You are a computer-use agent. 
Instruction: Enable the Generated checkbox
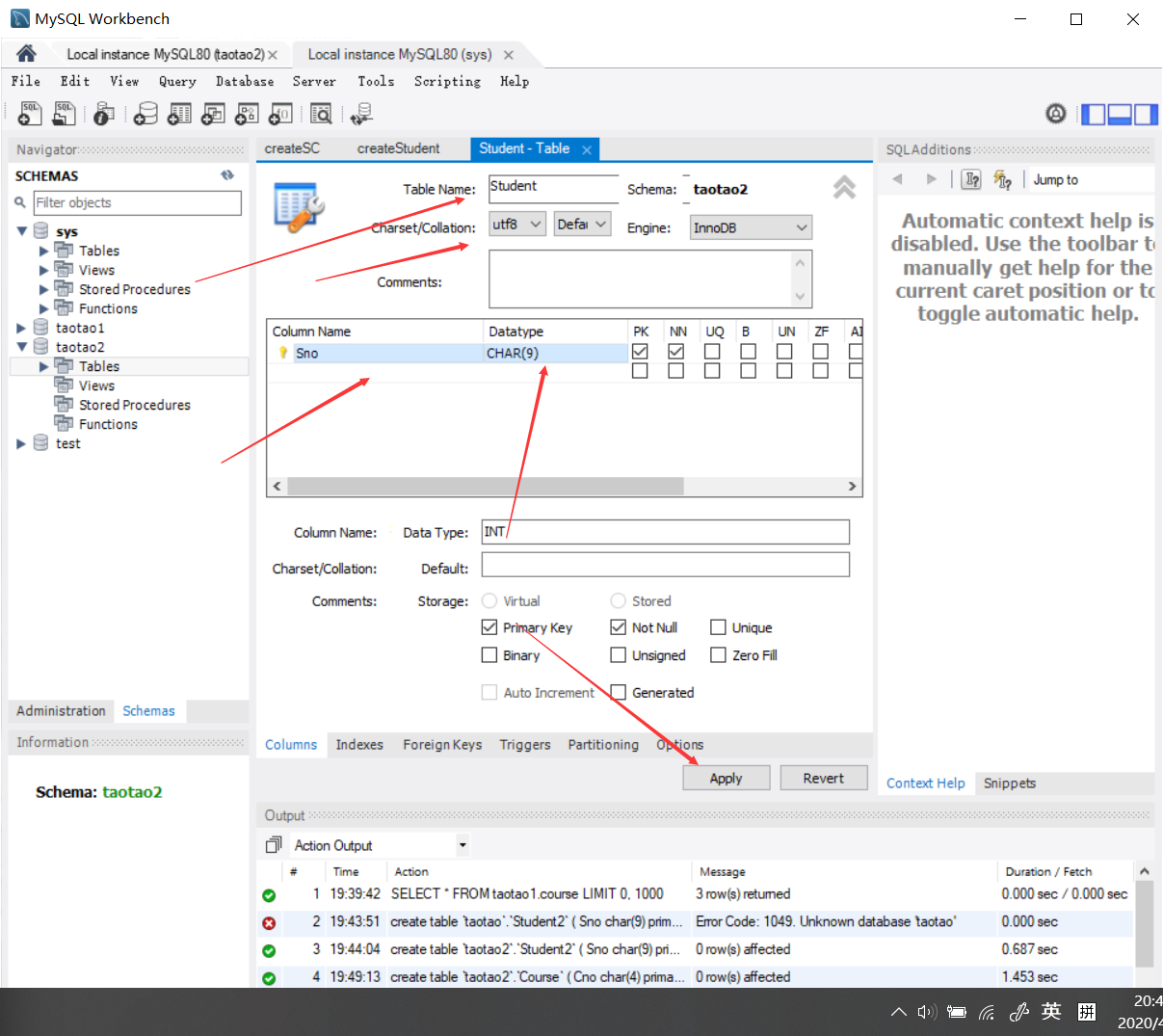[x=619, y=692]
